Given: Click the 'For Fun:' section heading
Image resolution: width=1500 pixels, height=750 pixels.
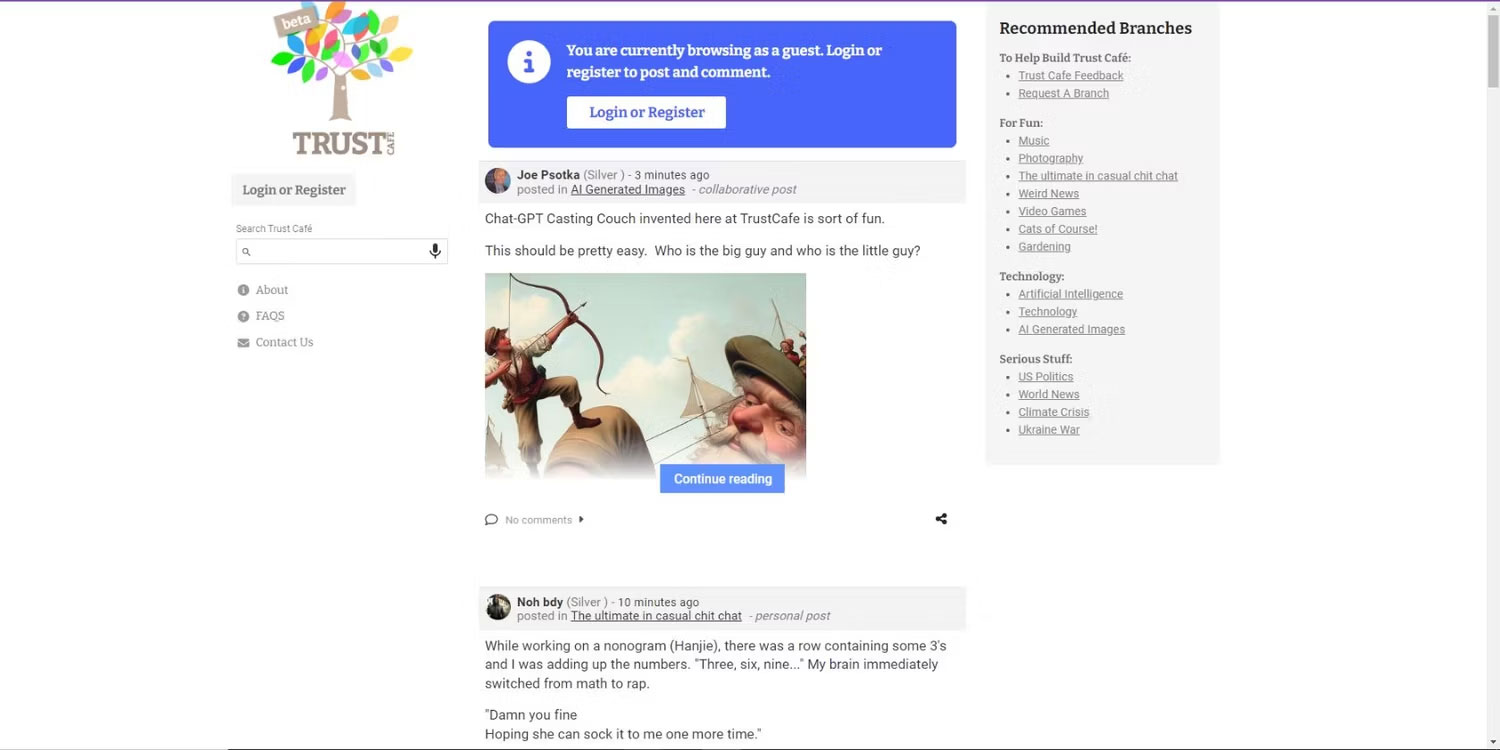Looking at the screenshot, I should [x=1021, y=123].
